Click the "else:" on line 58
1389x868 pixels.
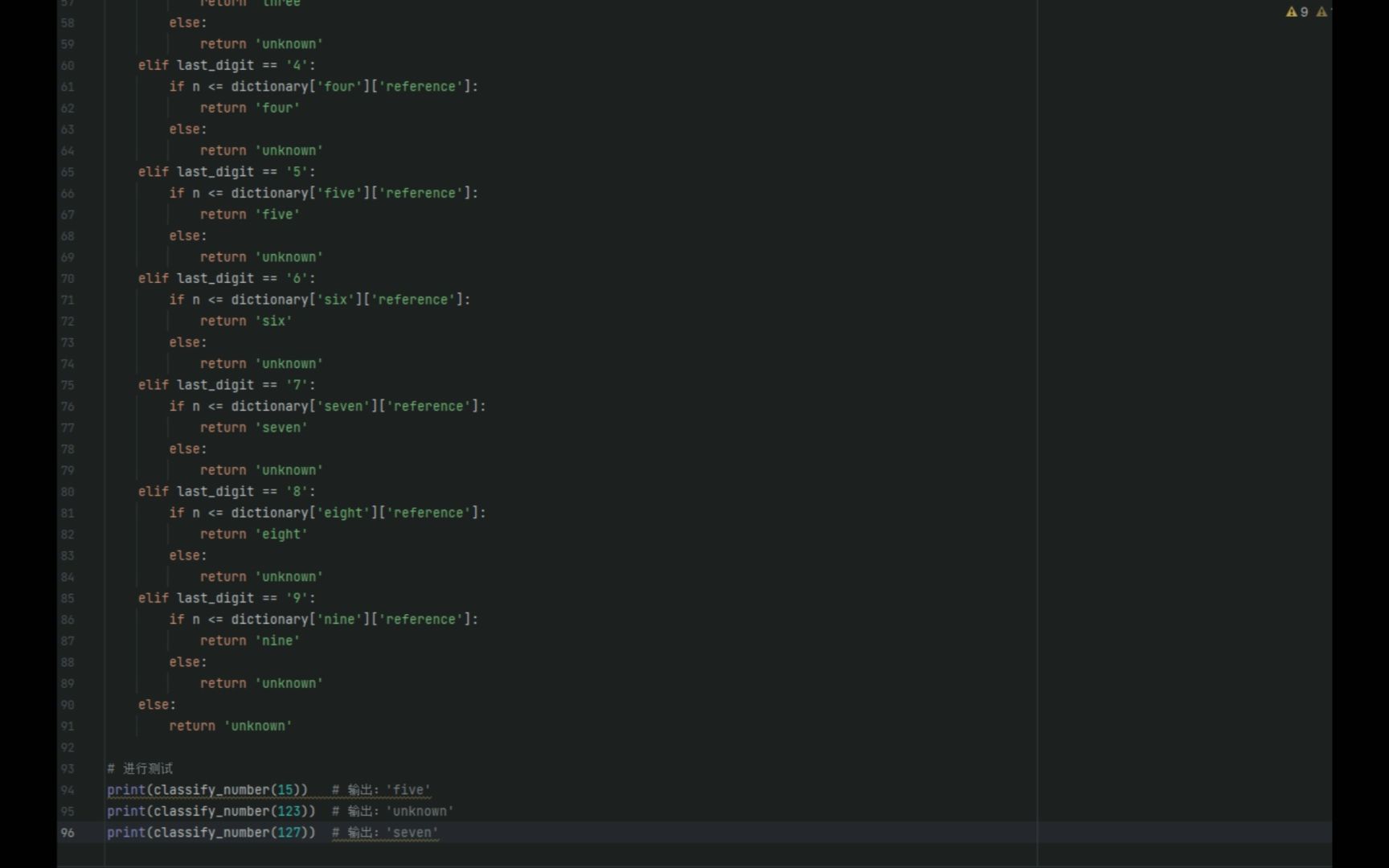click(188, 23)
